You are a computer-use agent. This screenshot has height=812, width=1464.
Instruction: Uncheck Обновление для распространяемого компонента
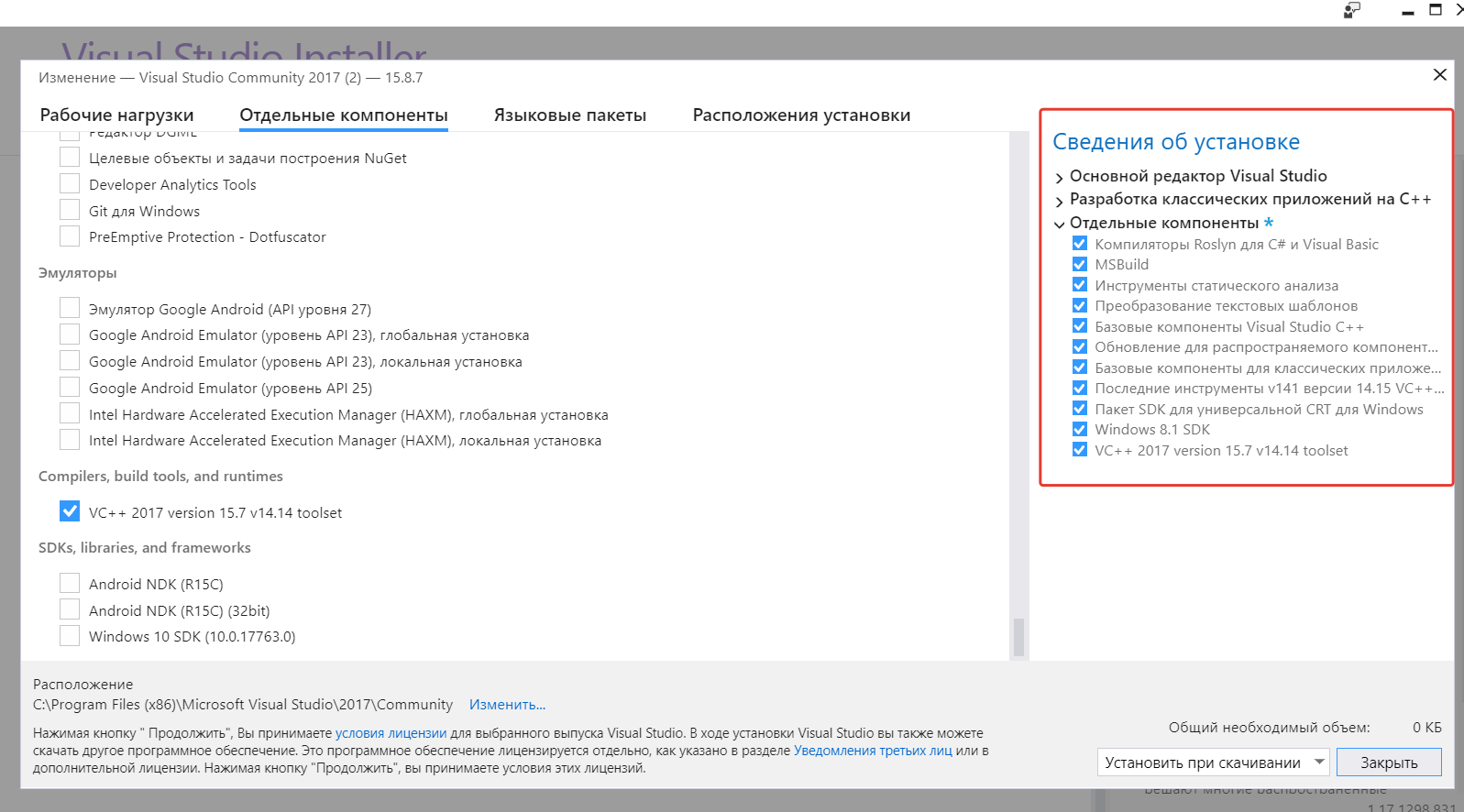click(x=1080, y=346)
